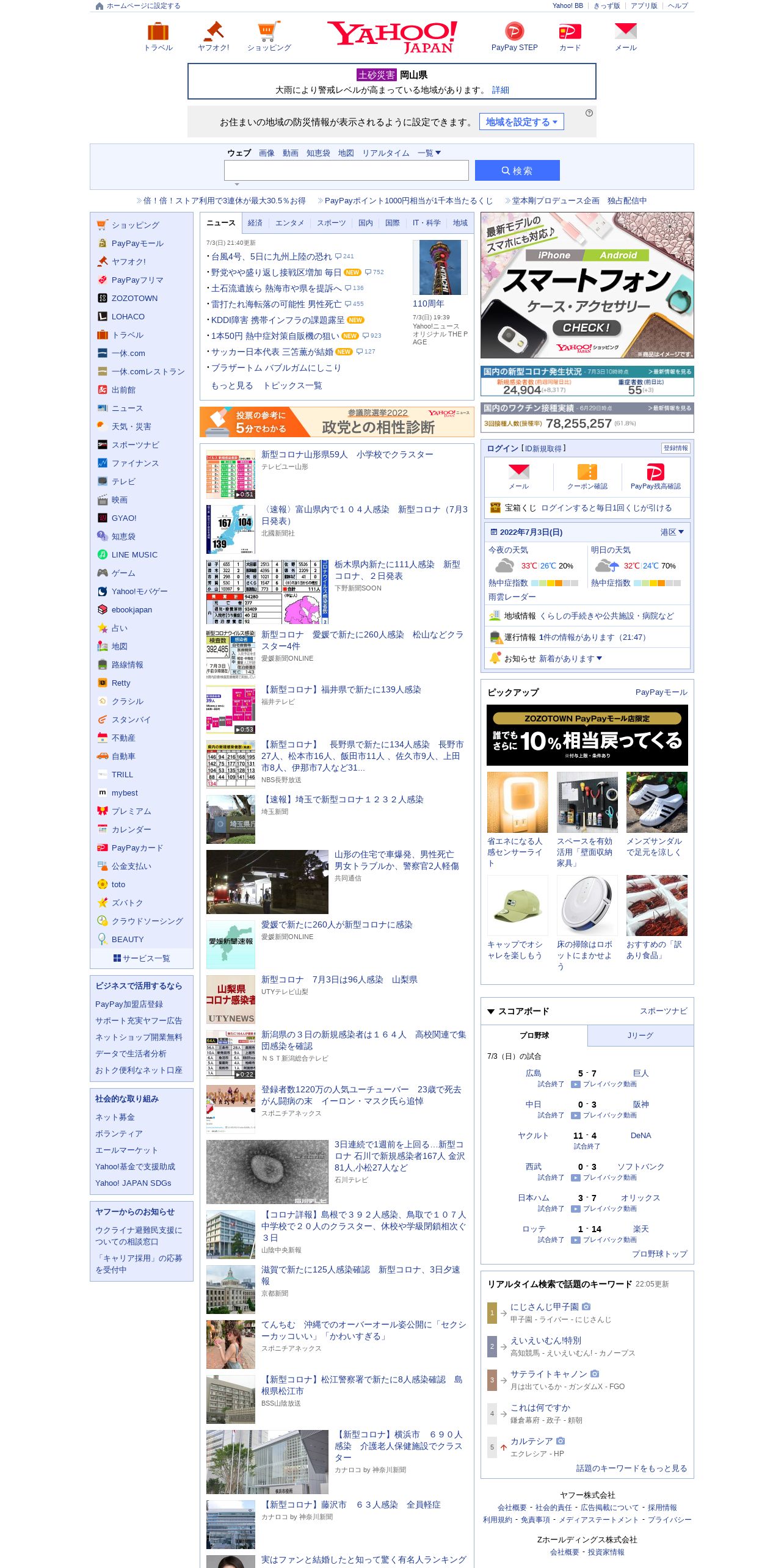Open the 110周年 tower thumbnail

point(440,267)
